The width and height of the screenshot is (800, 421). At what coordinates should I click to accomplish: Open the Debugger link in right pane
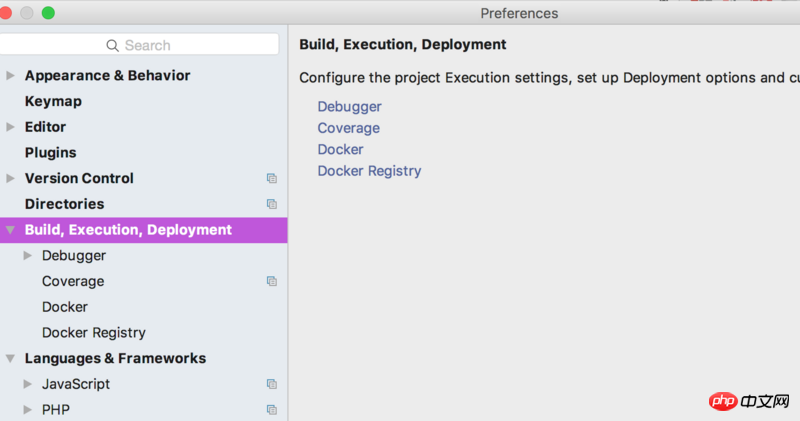coord(349,107)
